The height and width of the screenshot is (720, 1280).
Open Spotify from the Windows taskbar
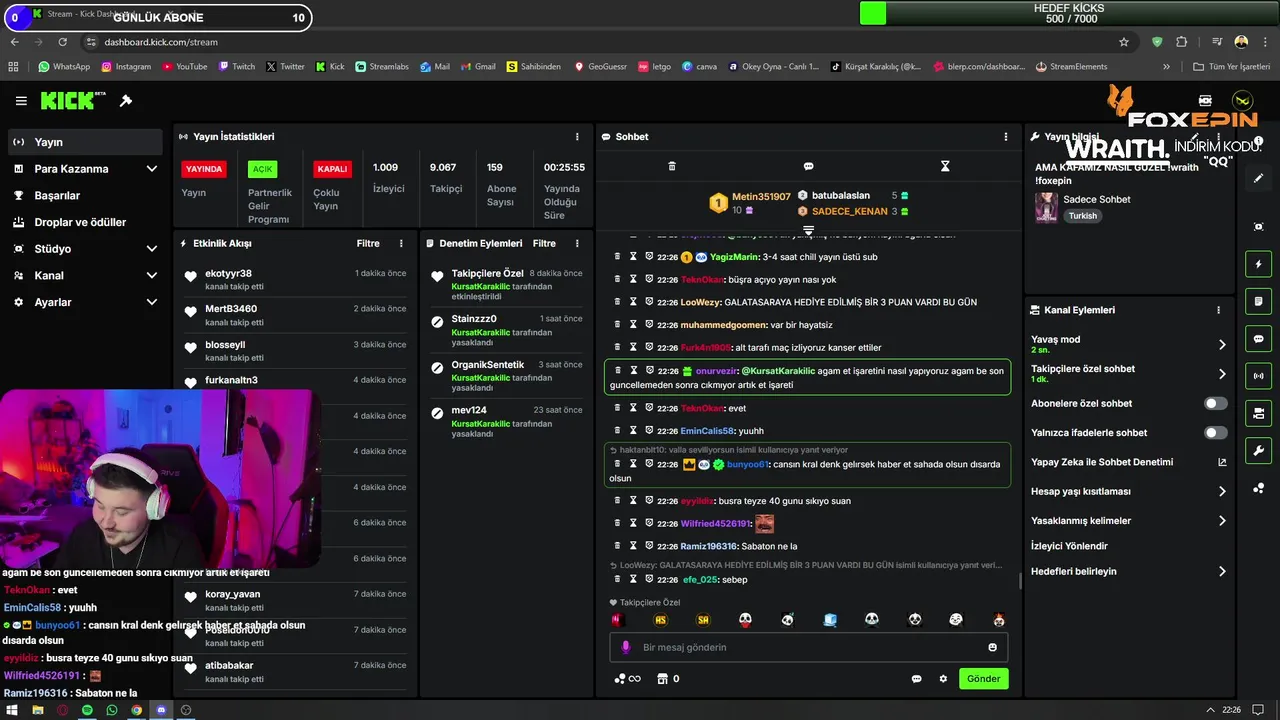(87, 710)
